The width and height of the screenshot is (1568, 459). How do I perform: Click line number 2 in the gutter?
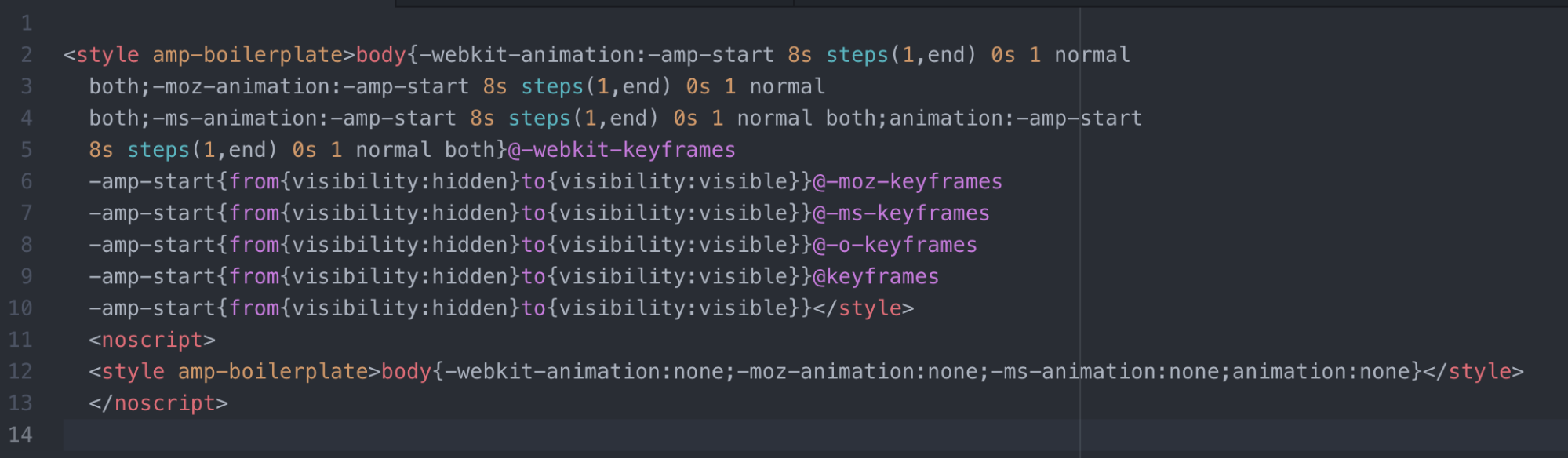[x=26, y=55]
